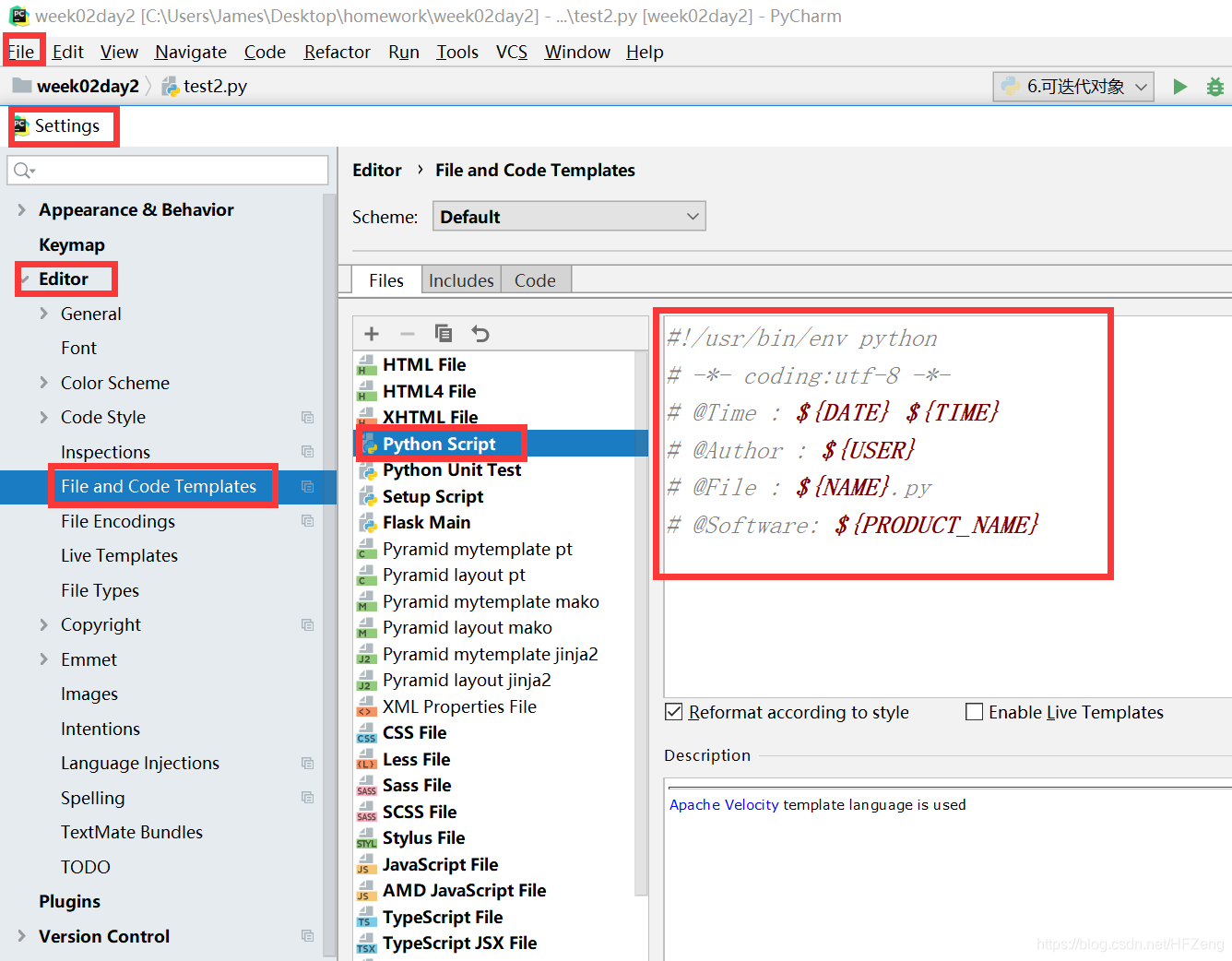The width and height of the screenshot is (1232, 961).
Task: Switch to the Includes tab
Action: tap(461, 280)
